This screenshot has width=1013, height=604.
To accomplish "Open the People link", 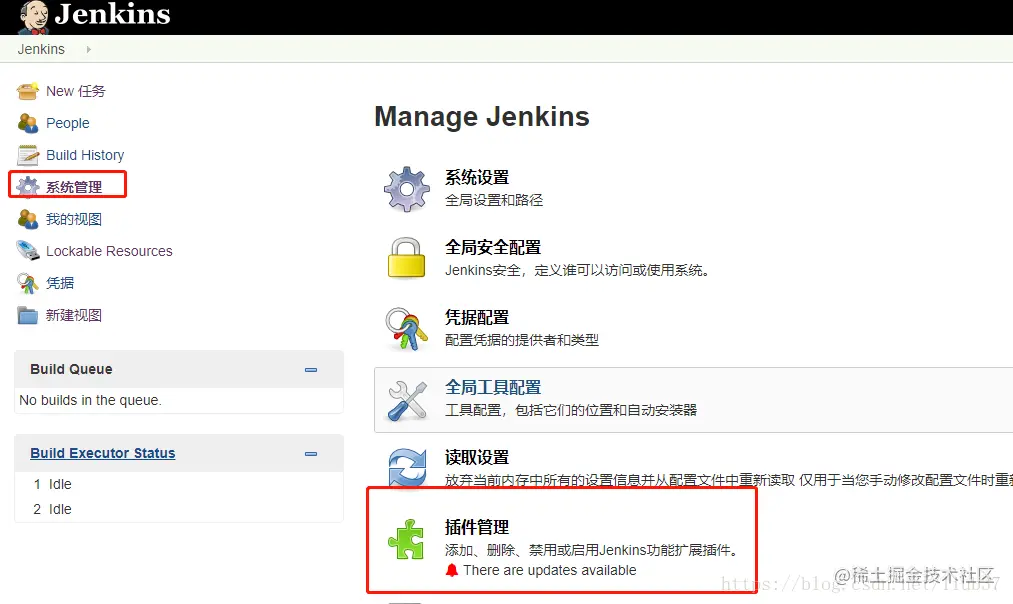I will coord(68,123).
